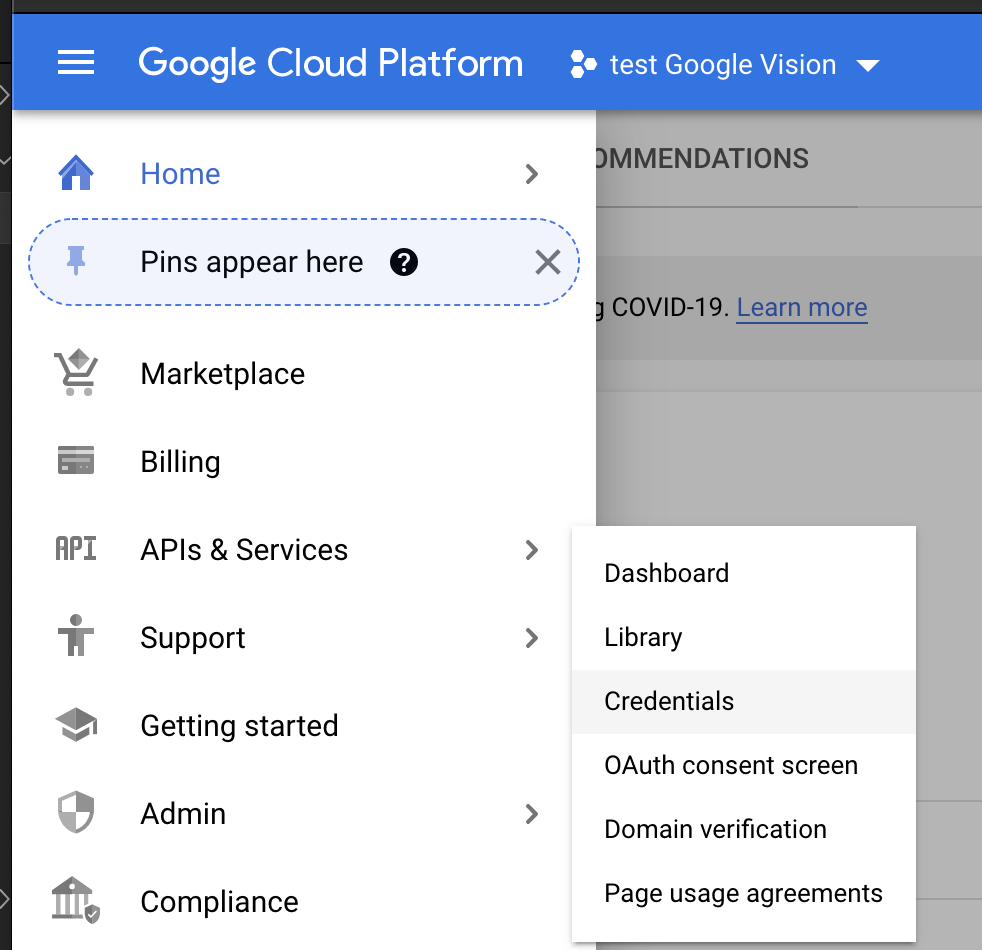This screenshot has width=982, height=950.
Task: Expand the Support submenu chevron
Action: (532, 638)
